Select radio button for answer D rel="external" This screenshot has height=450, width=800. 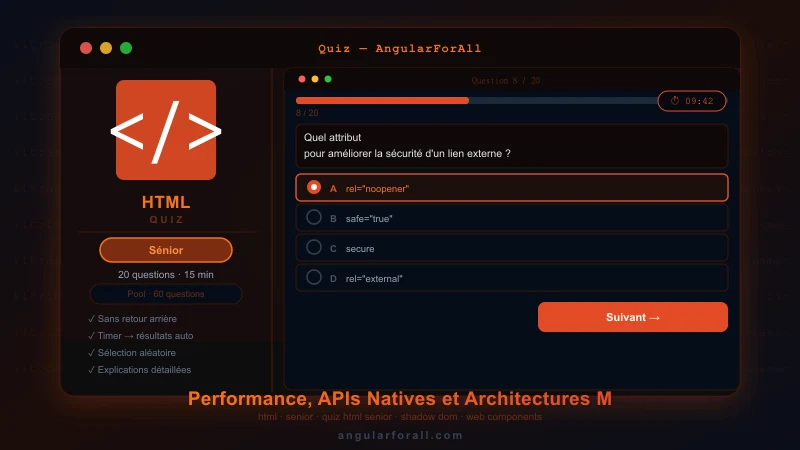pyautogui.click(x=314, y=278)
